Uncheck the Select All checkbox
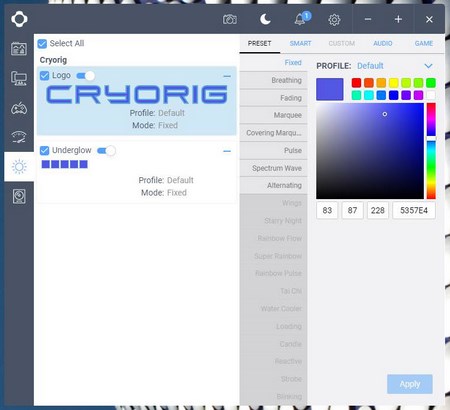This screenshot has width=450, height=410. pyautogui.click(x=42, y=44)
